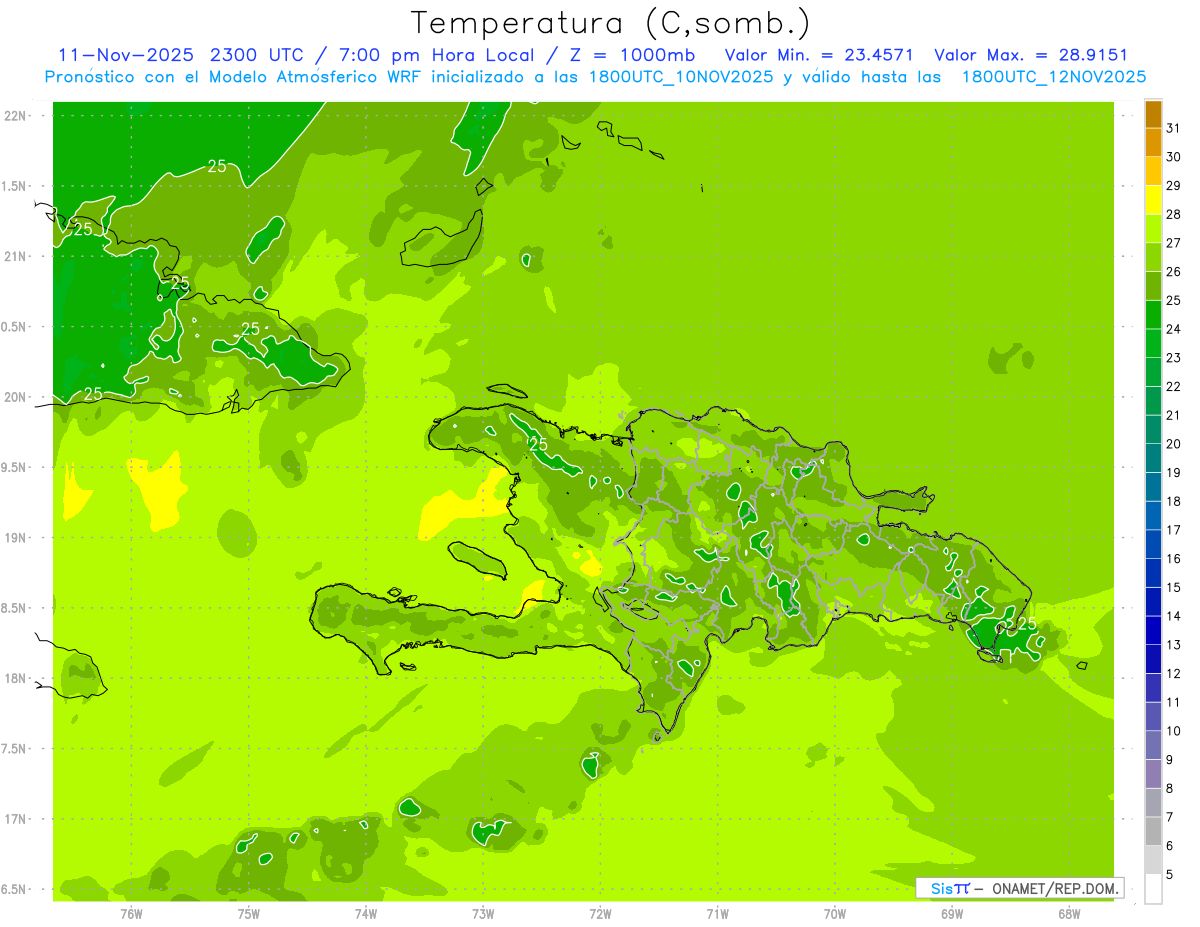This screenshot has width=1200, height=927.
Task: Click the lime swatch between 27 and 28
Action: point(1153,228)
